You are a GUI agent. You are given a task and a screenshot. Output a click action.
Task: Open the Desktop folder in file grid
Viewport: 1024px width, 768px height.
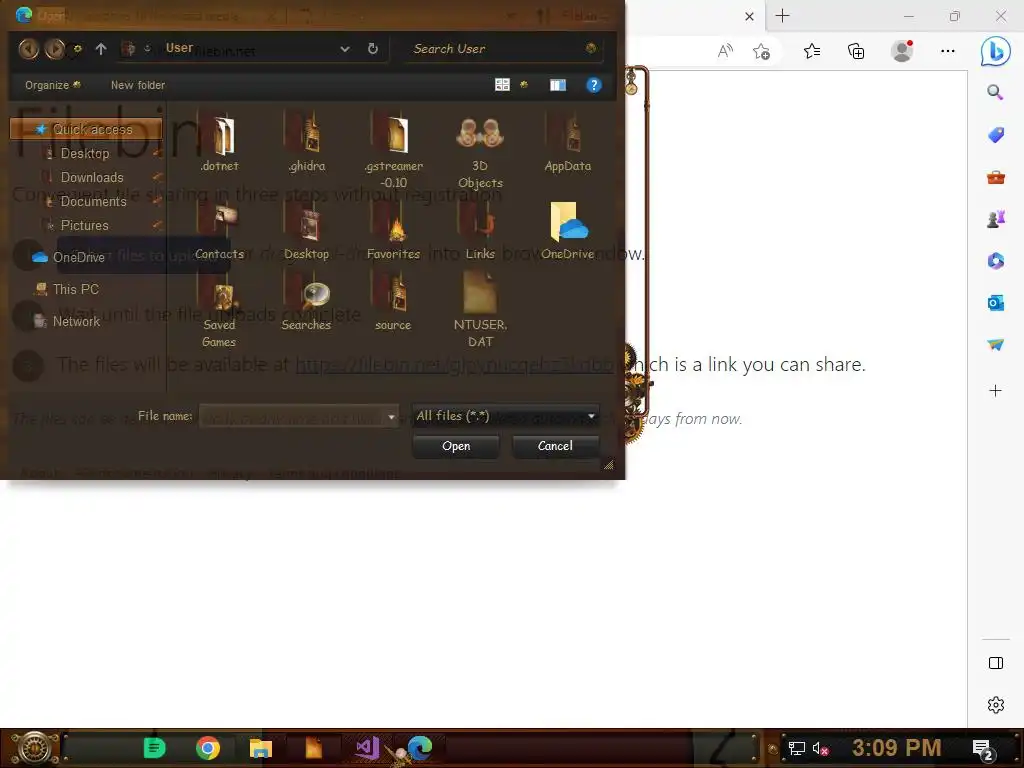[x=306, y=230]
